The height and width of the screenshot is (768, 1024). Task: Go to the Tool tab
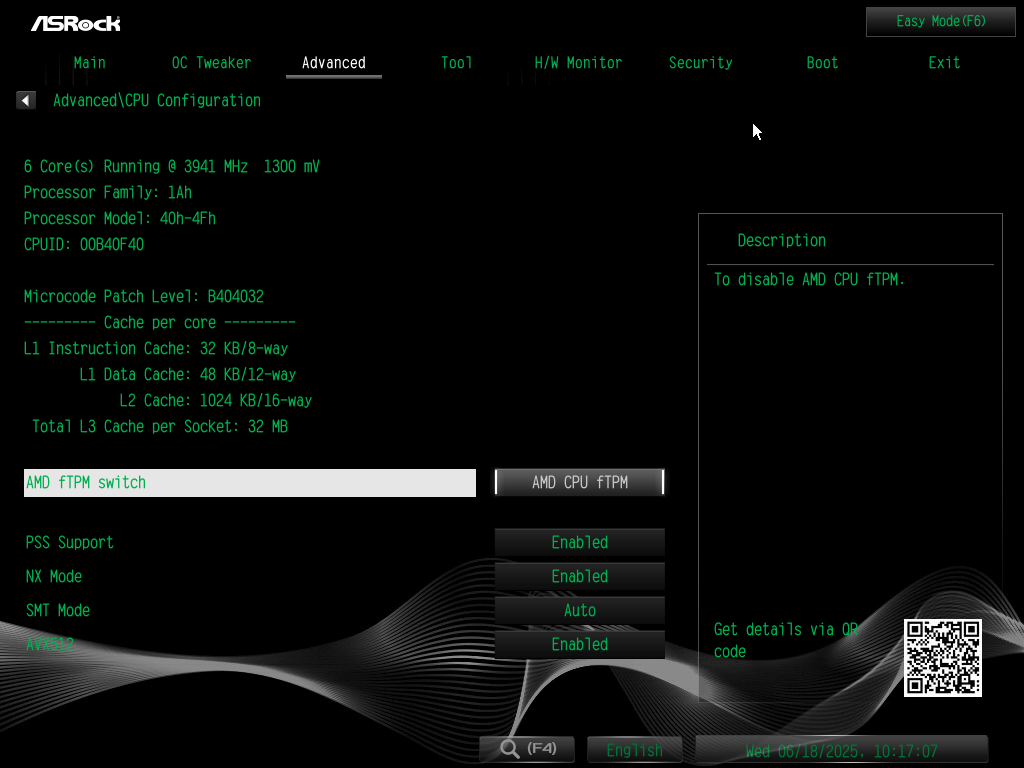[456, 63]
